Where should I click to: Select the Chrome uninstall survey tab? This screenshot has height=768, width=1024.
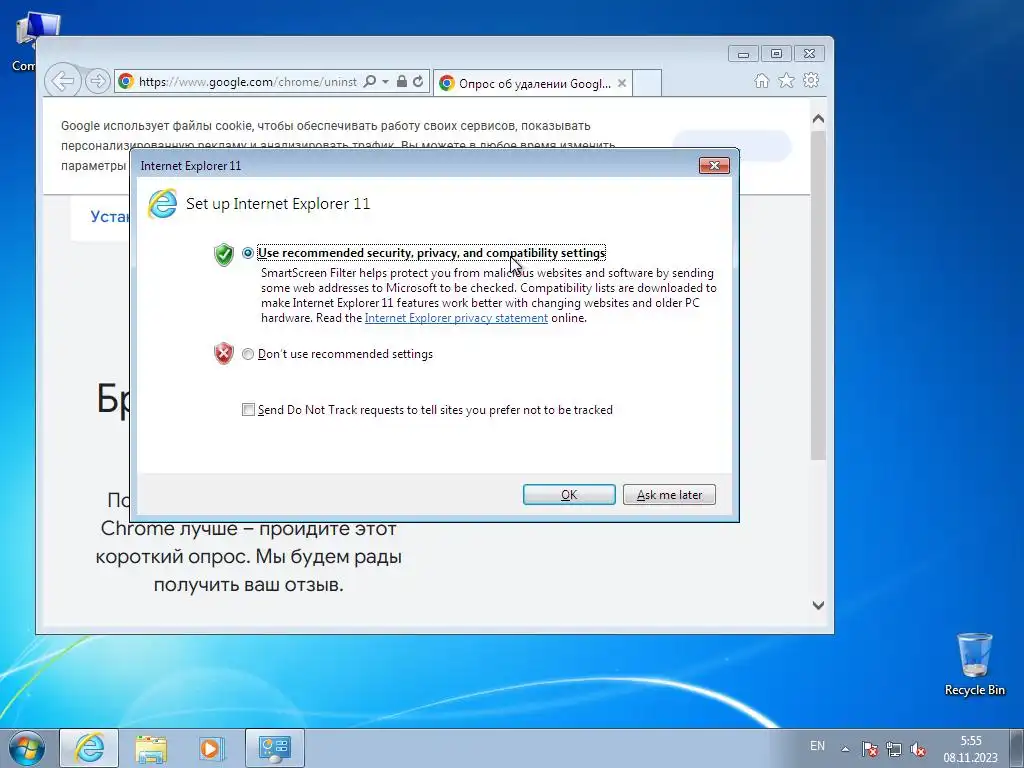pyautogui.click(x=532, y=83)
